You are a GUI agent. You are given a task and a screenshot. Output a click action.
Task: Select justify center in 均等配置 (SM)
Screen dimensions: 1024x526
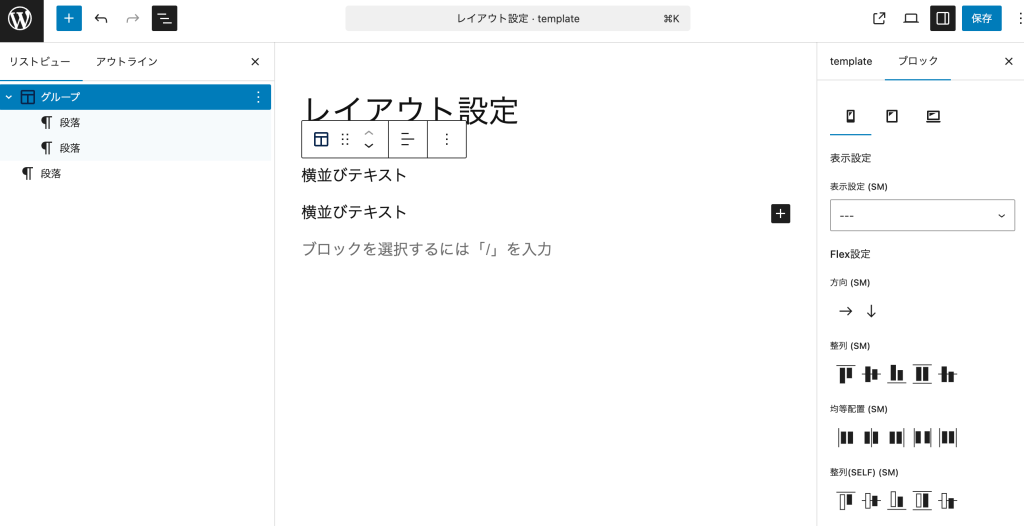pos(871,437)
